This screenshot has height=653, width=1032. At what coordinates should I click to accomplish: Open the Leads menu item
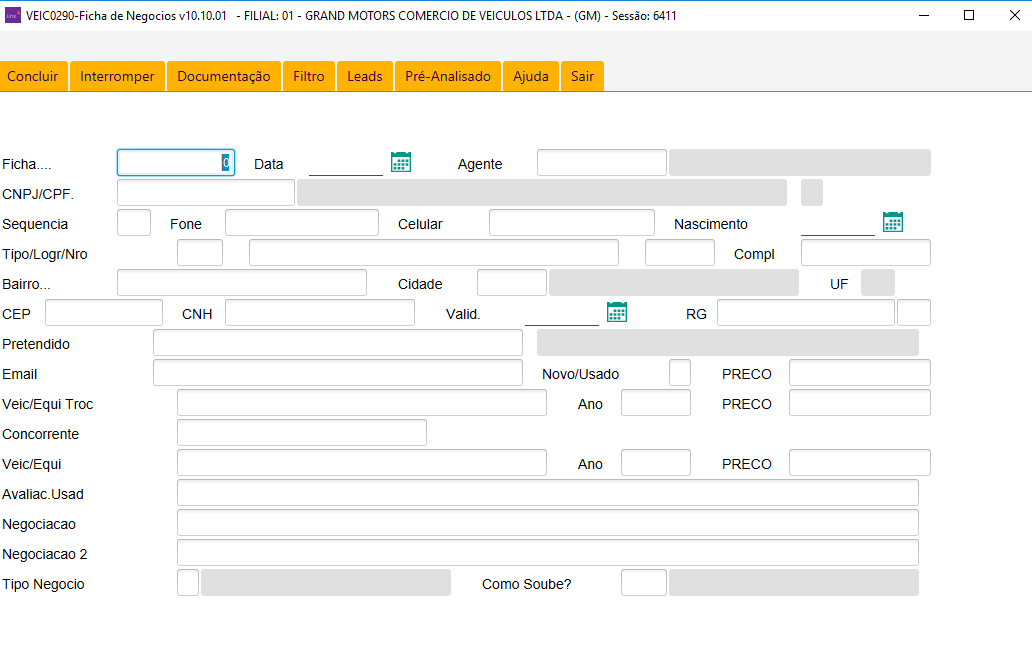coord(365,76)
